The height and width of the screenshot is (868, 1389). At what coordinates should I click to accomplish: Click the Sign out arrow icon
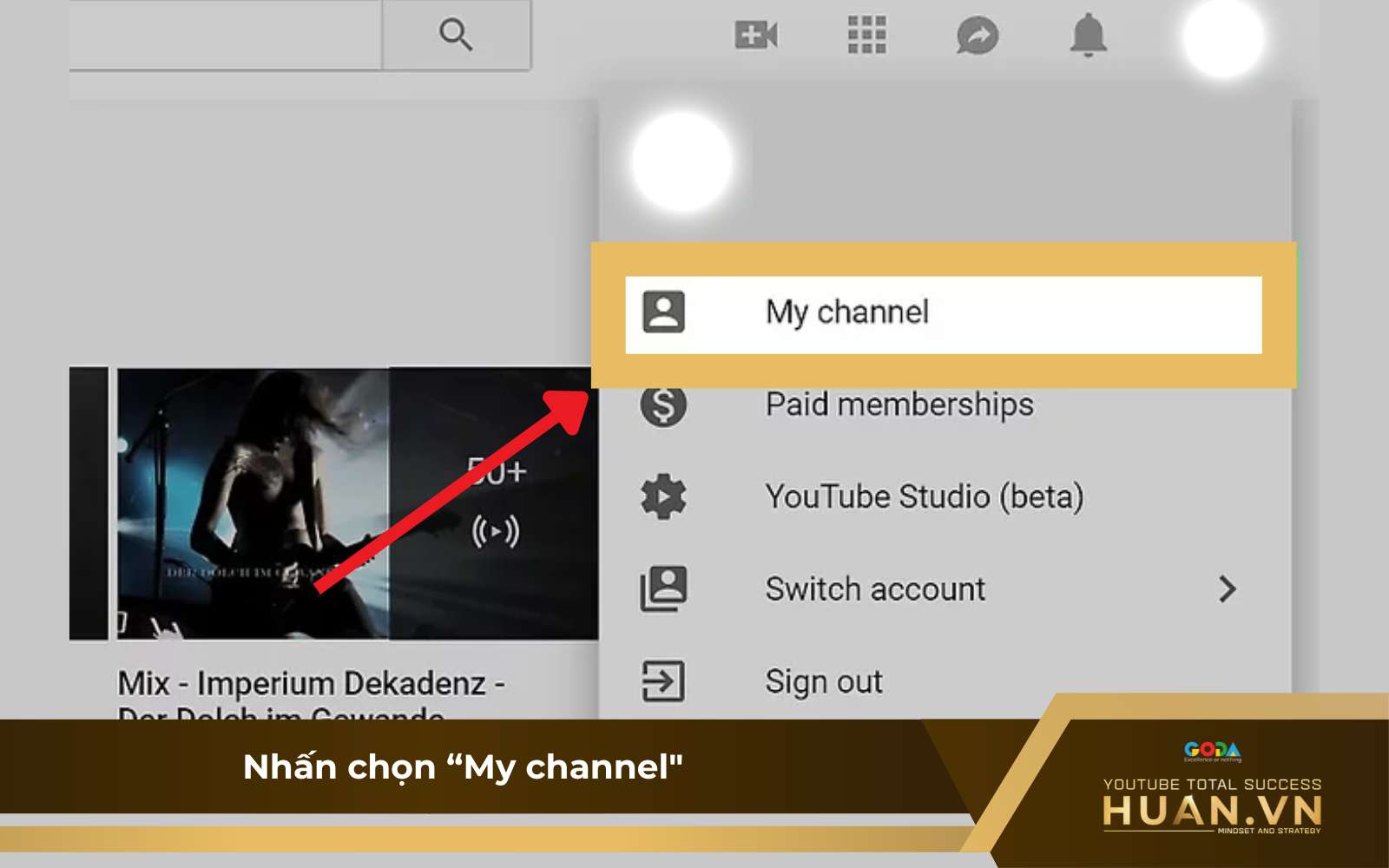(x=664, y=681)
